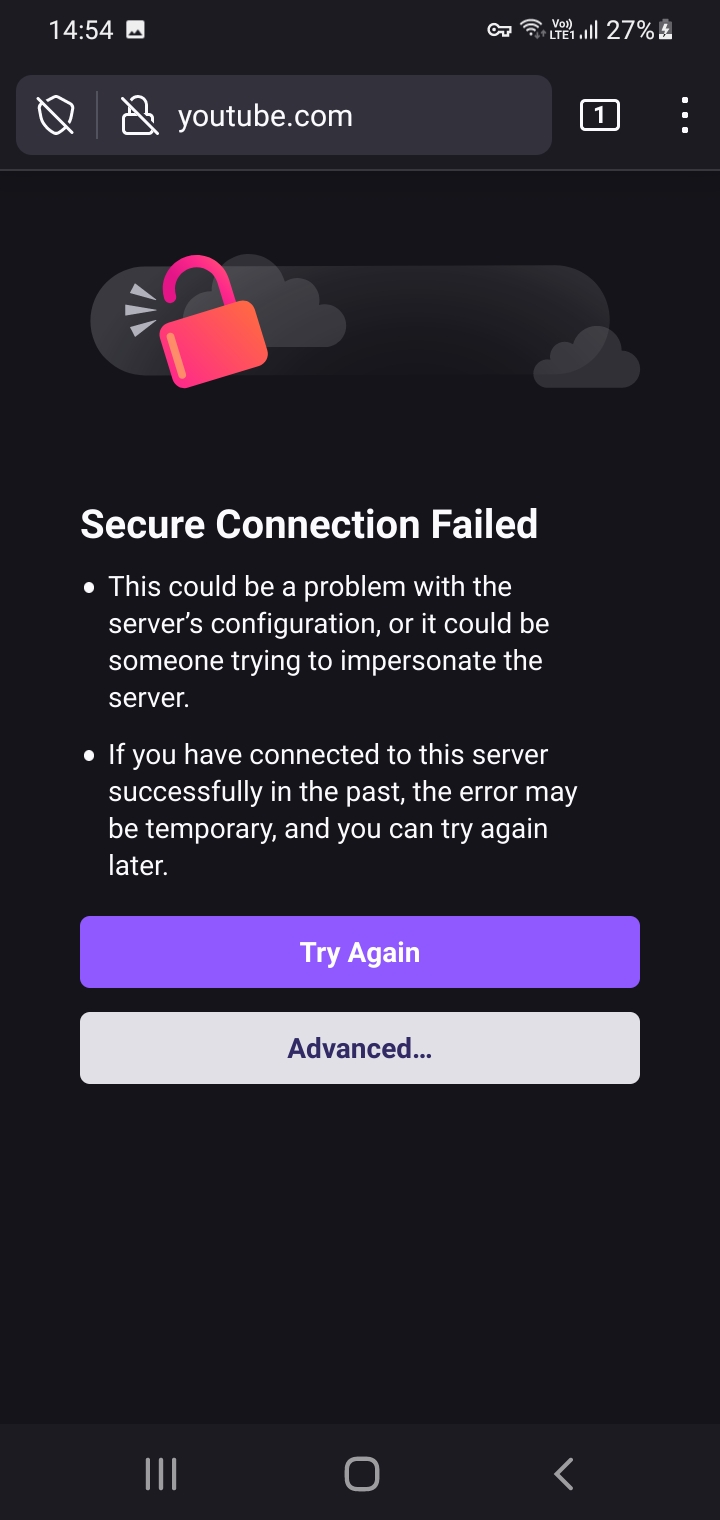The width and height of the screenshot is (720, 1520).
Task: Open the three-dot browser menu
Action: (x=684, y=116)
